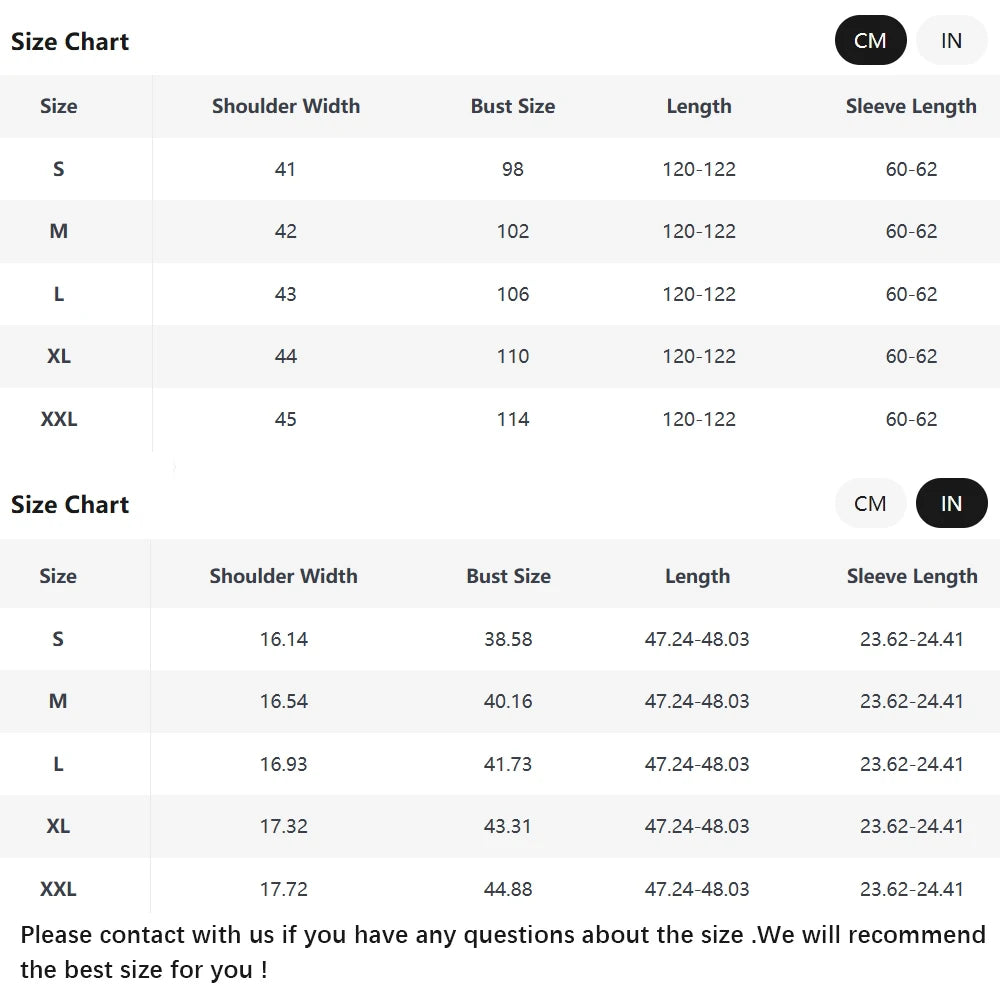
Task: Click the Shoulder Width header in centimeter chart
Action: [286, 106]
